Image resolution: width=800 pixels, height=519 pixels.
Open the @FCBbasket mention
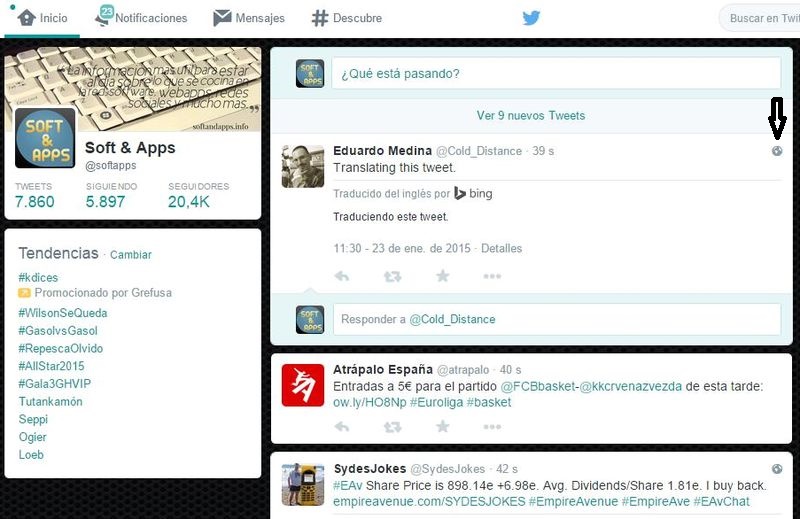(537, 386)
